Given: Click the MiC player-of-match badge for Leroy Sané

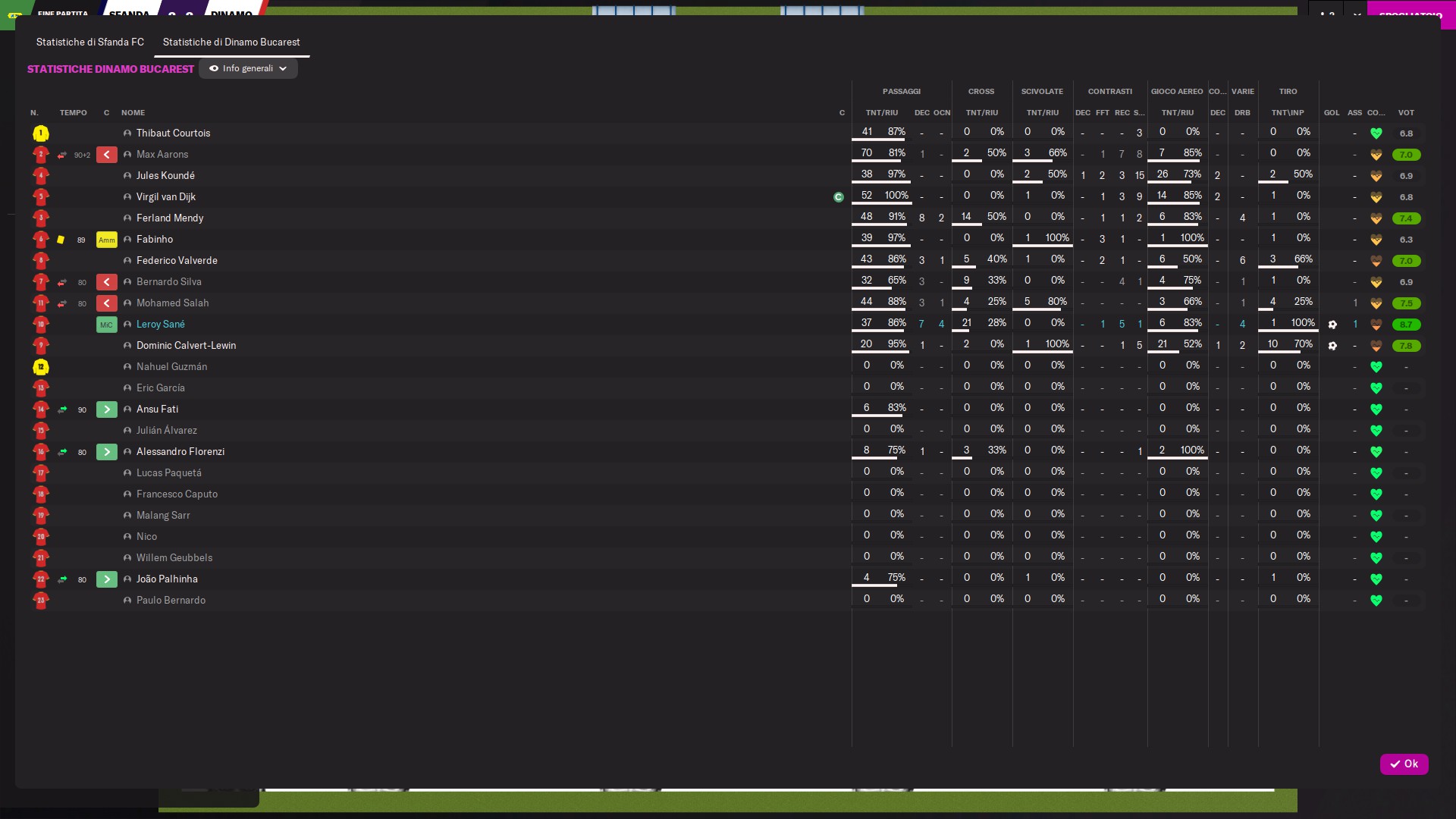Looking at the screenshot, I should (x=107, y=325).
